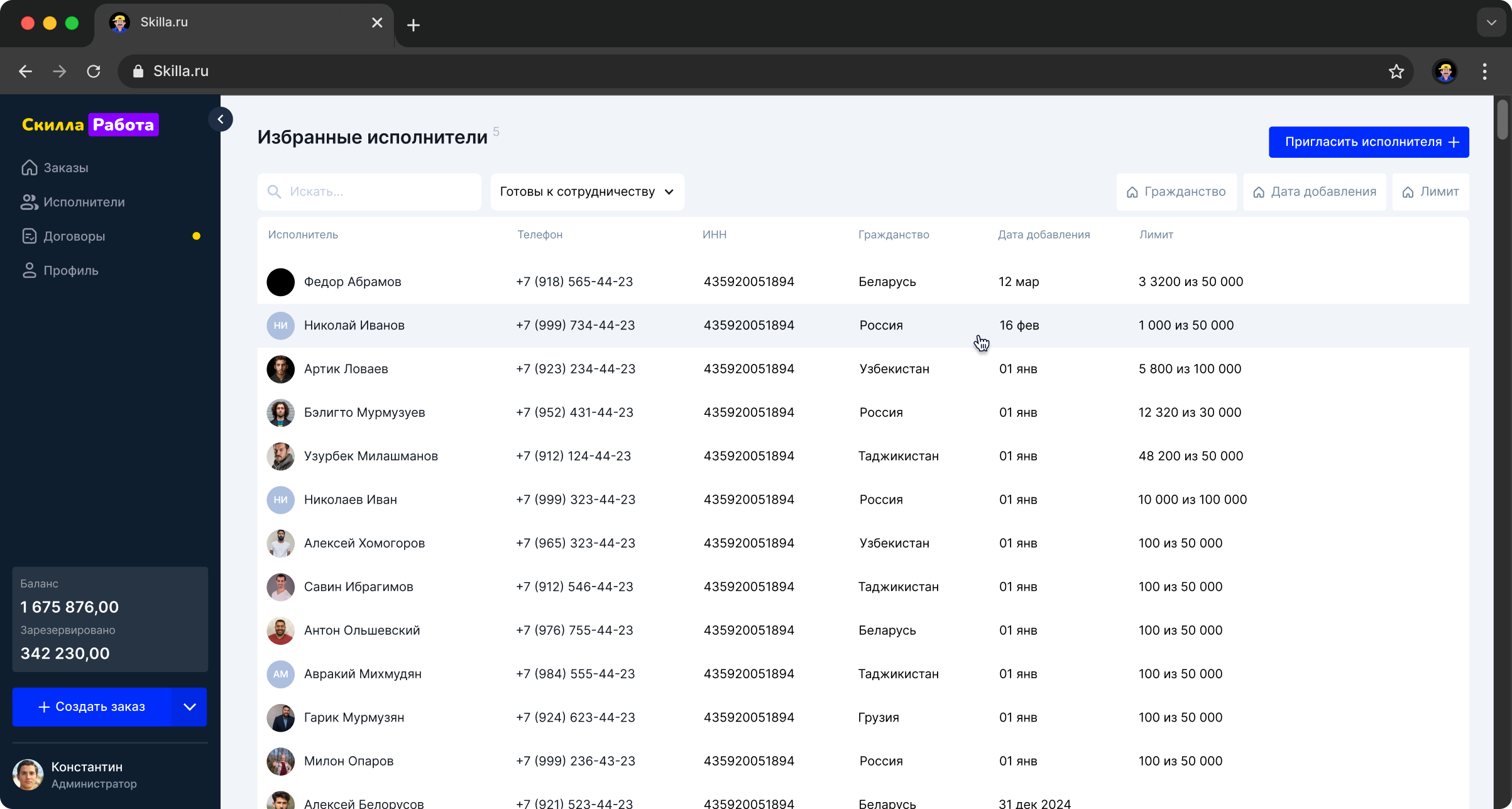Click the Скилла Работа logo
Viewport: 1512px width, 809px height.
tap(89, 124)
